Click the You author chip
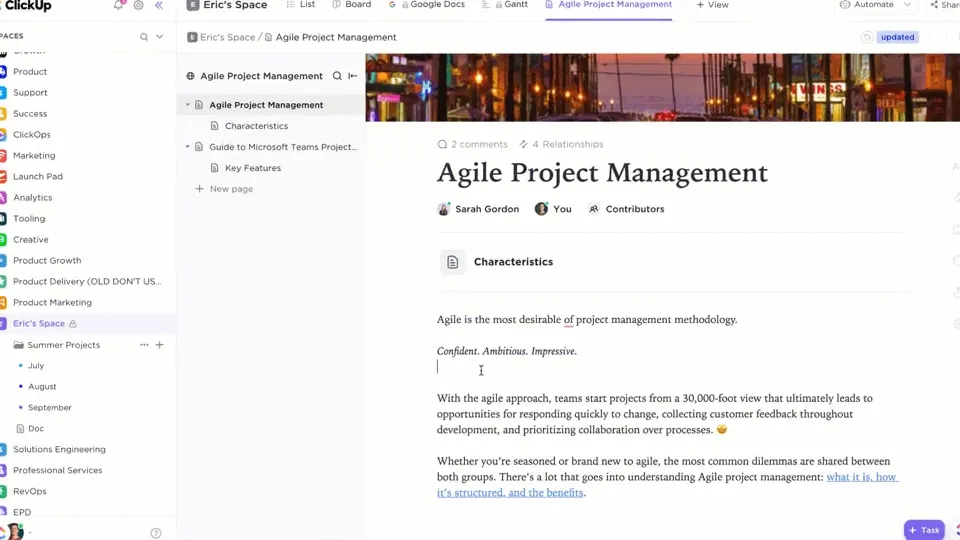 pyautogui.click(x=553, y=209)
